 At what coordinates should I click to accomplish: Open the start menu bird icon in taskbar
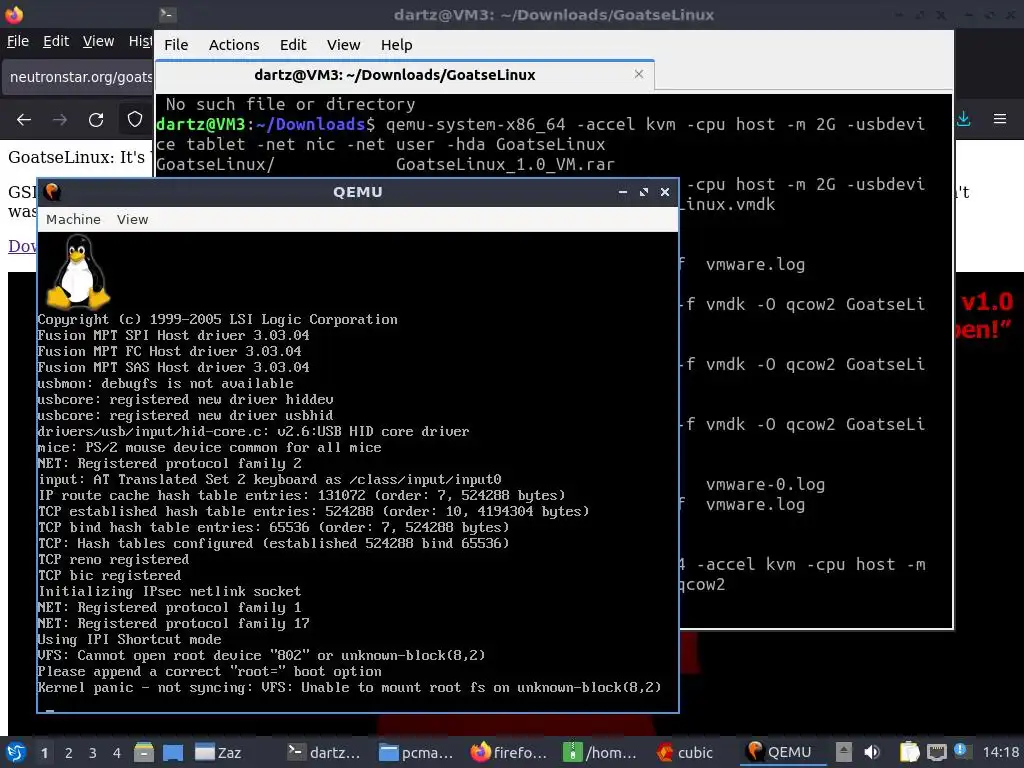(16, 752)
